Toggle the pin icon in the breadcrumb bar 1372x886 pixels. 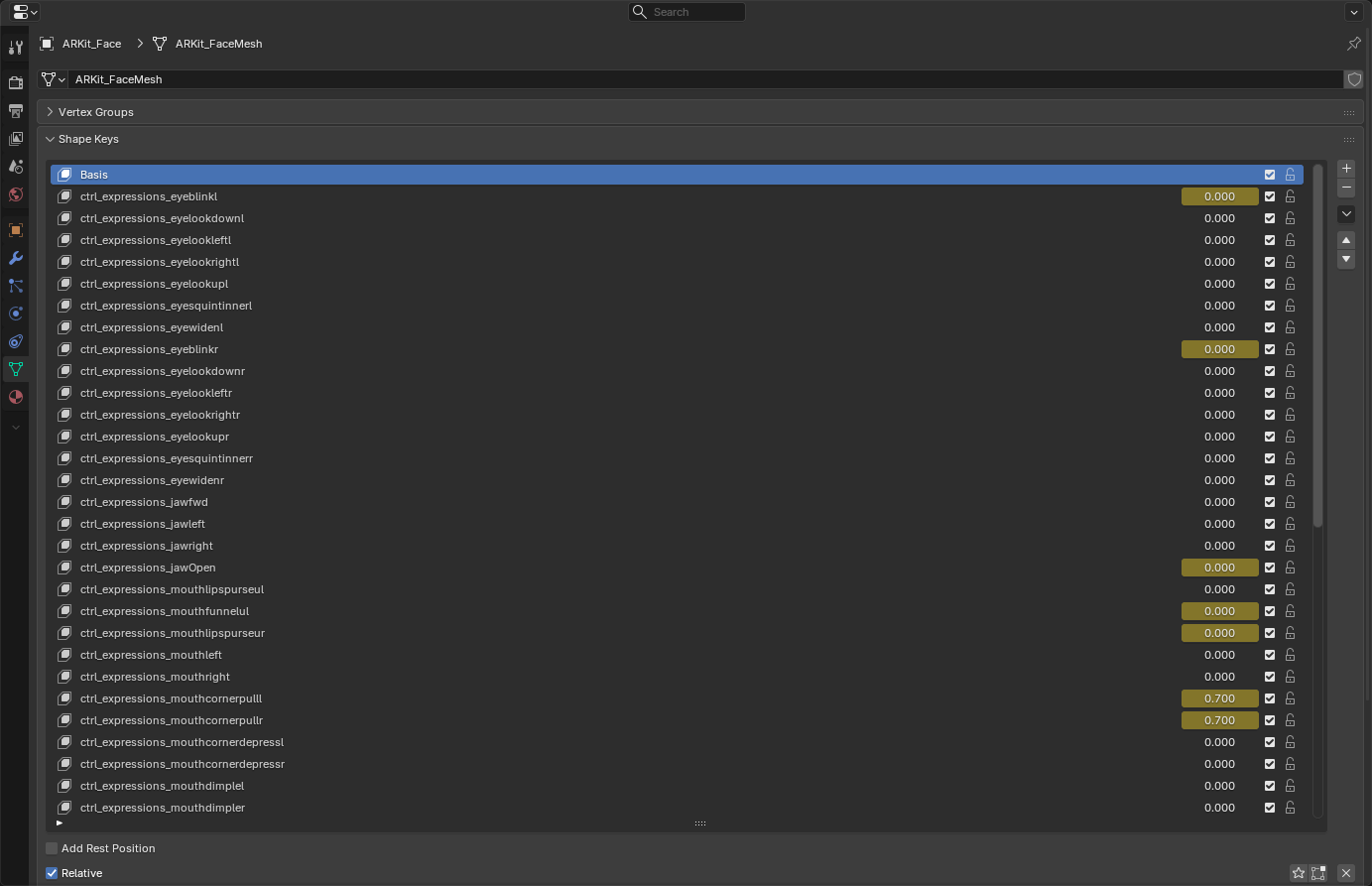[1353, 44]
